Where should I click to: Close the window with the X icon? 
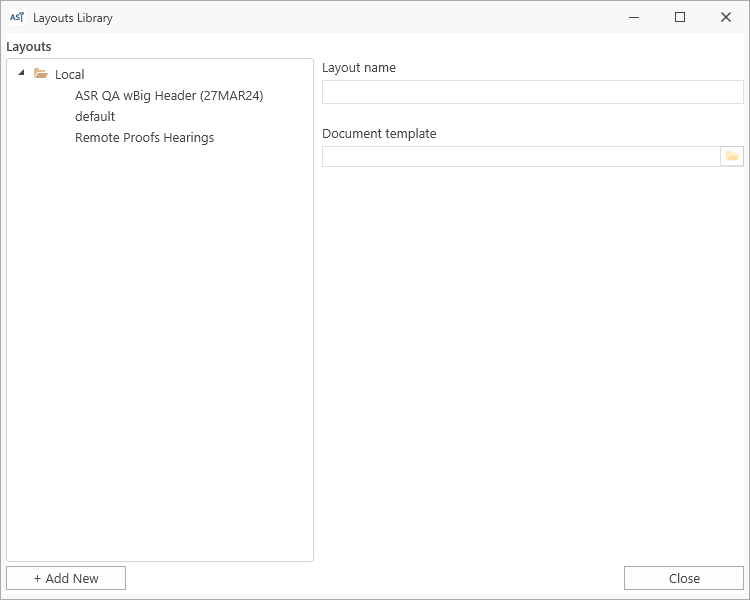(726, 17)
